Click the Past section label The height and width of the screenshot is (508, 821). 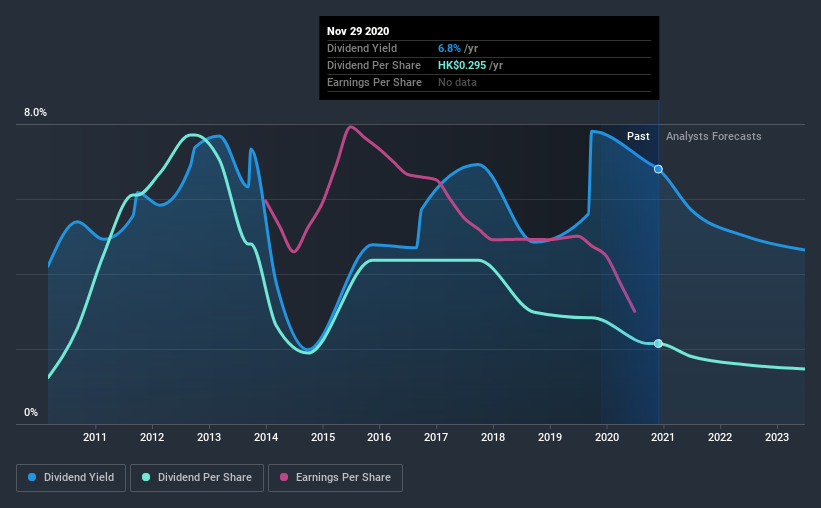tap(638, 136)
